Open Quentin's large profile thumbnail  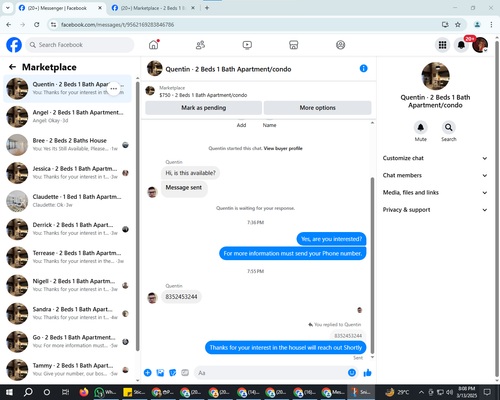(x=435, y=76)
